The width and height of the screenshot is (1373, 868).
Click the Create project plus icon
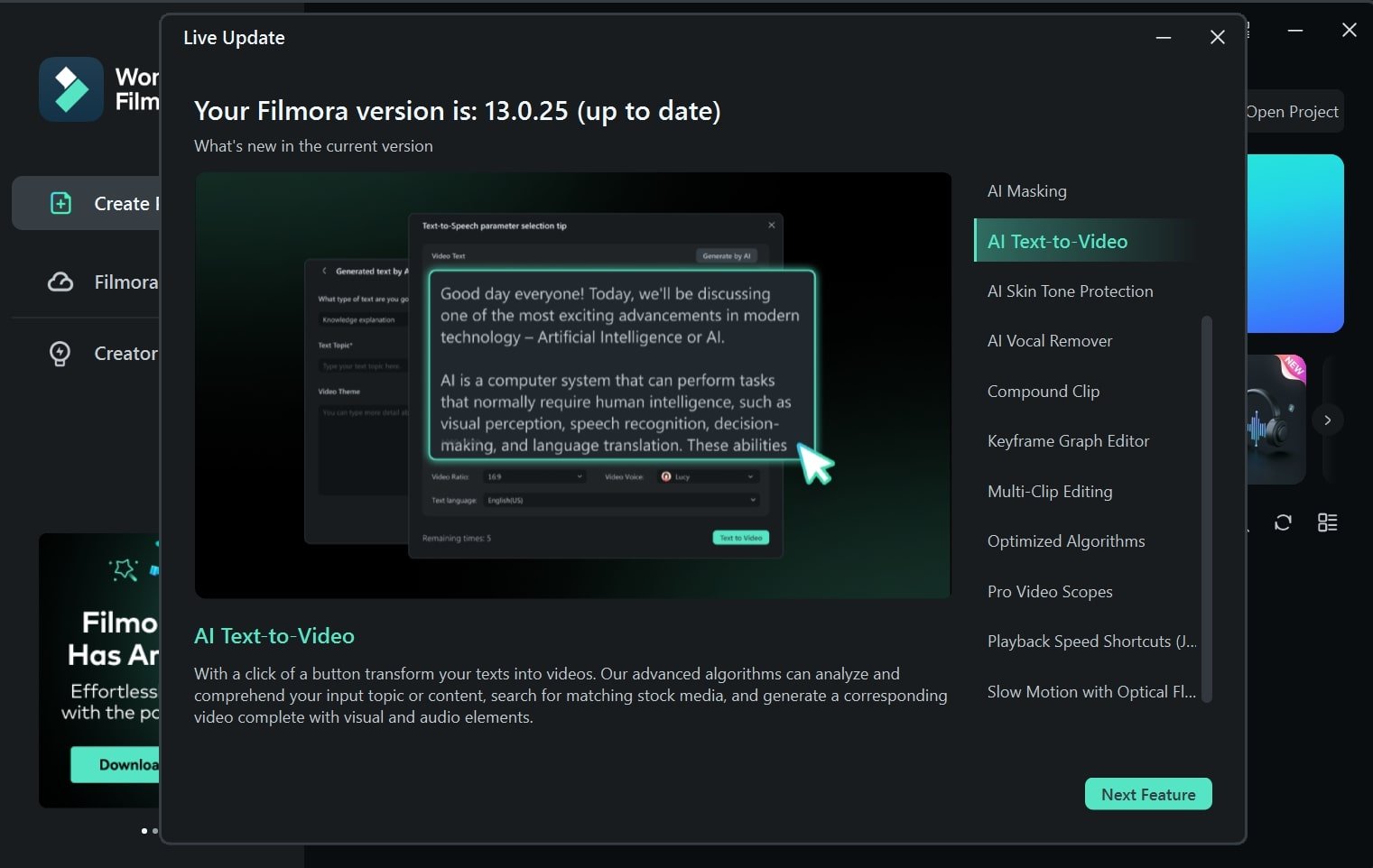point(60,203)
